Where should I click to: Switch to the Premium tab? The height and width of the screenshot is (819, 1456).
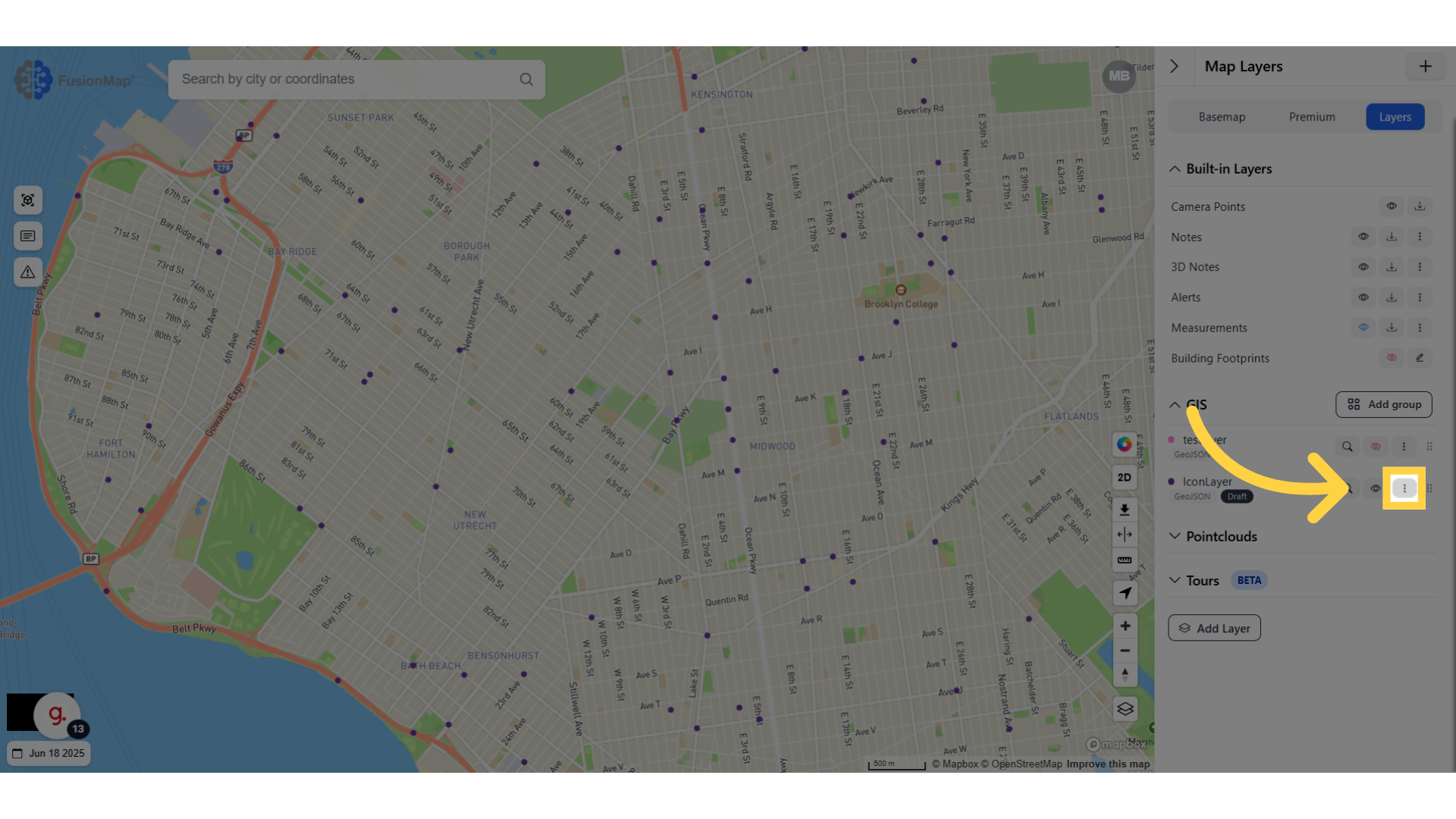click(x=1312, y=117)
